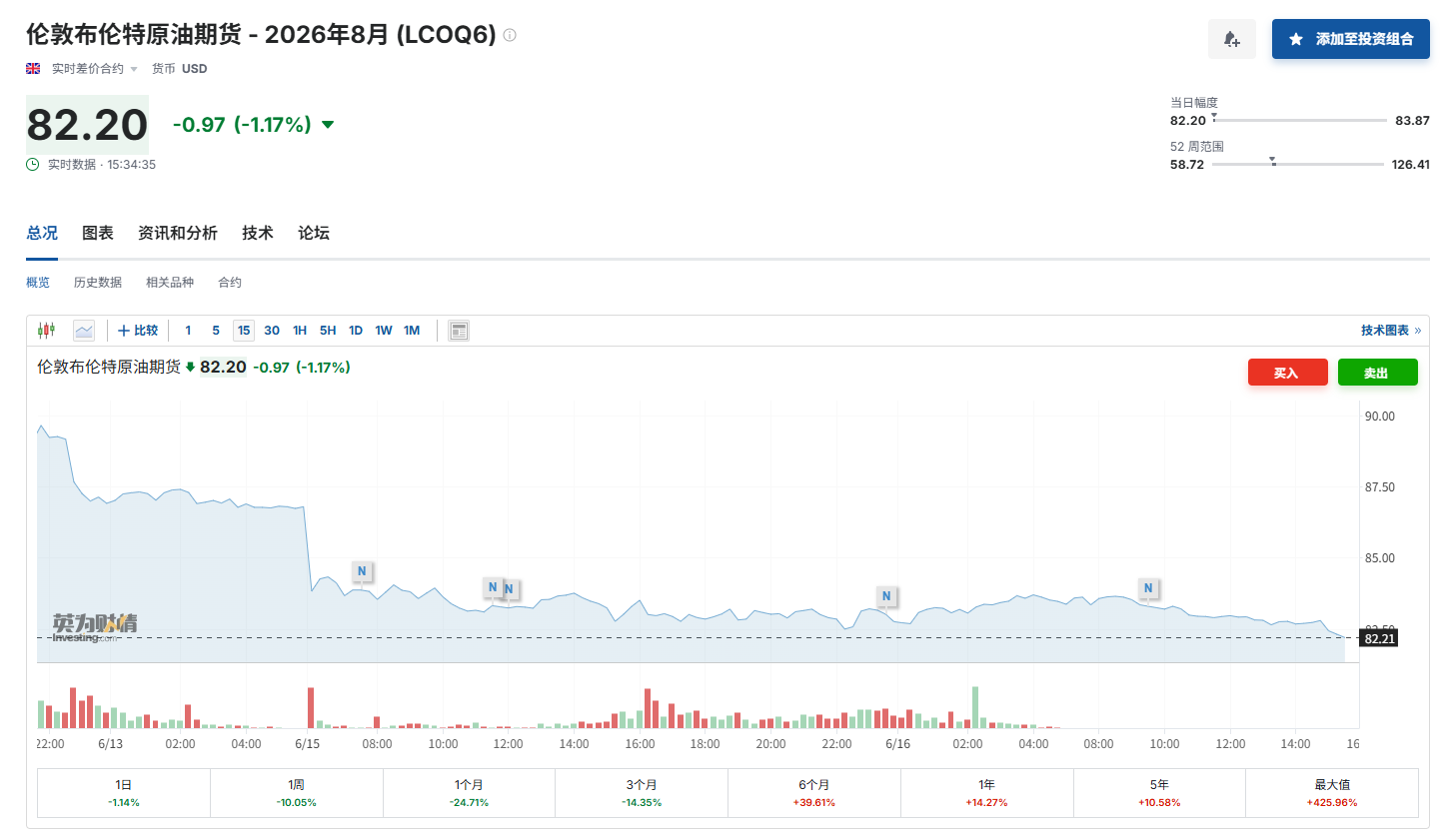Viewport: 1456px width, 839px height.
Task: Click the green 卖出 sell button
Action: 1377,373
